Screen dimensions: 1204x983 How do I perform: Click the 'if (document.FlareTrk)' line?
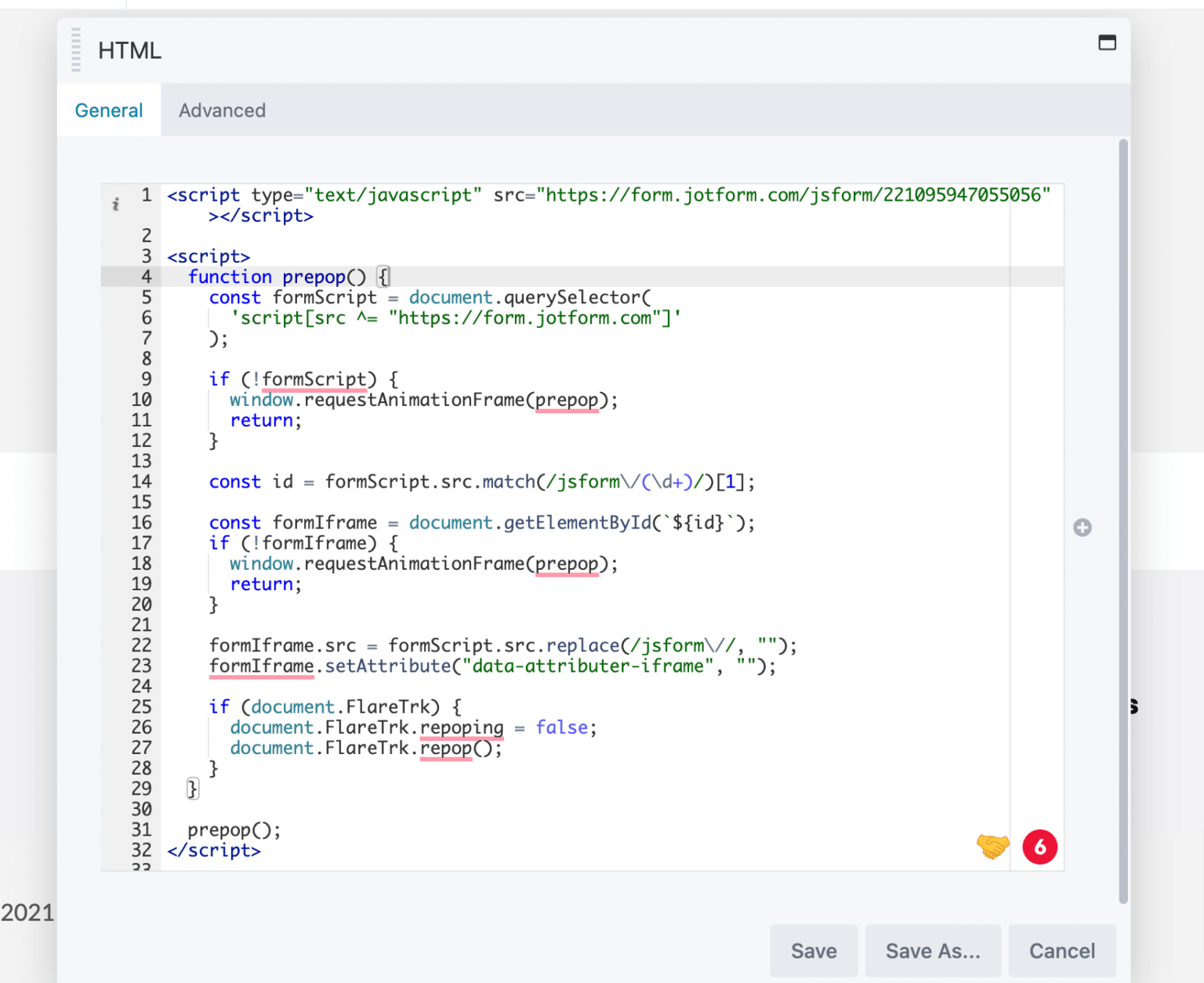(335, 707)
